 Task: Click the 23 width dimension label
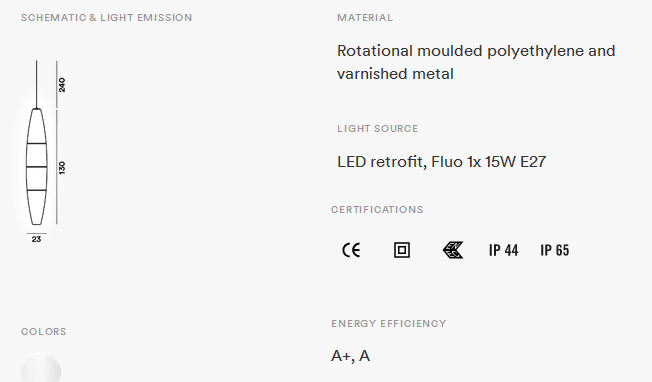[x=36, y=239]
